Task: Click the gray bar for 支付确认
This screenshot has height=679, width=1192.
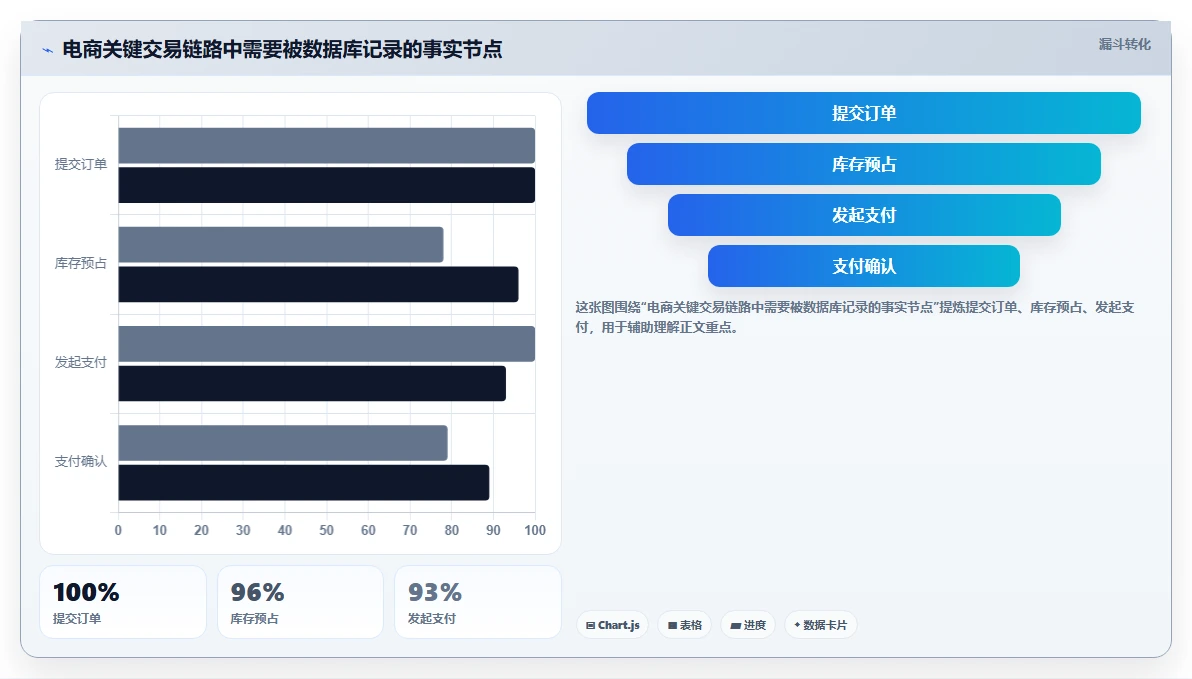Action: 283,443
